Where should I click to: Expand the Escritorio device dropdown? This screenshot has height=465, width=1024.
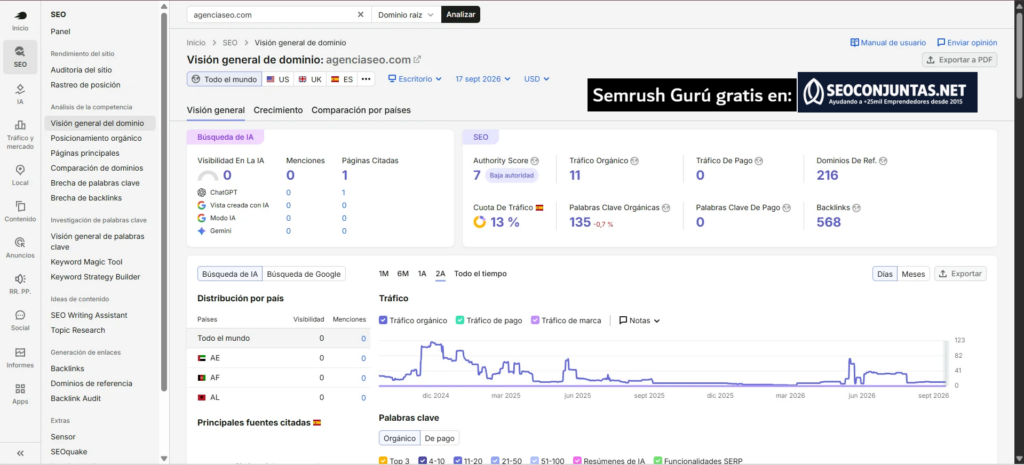(x=415, y=78)
